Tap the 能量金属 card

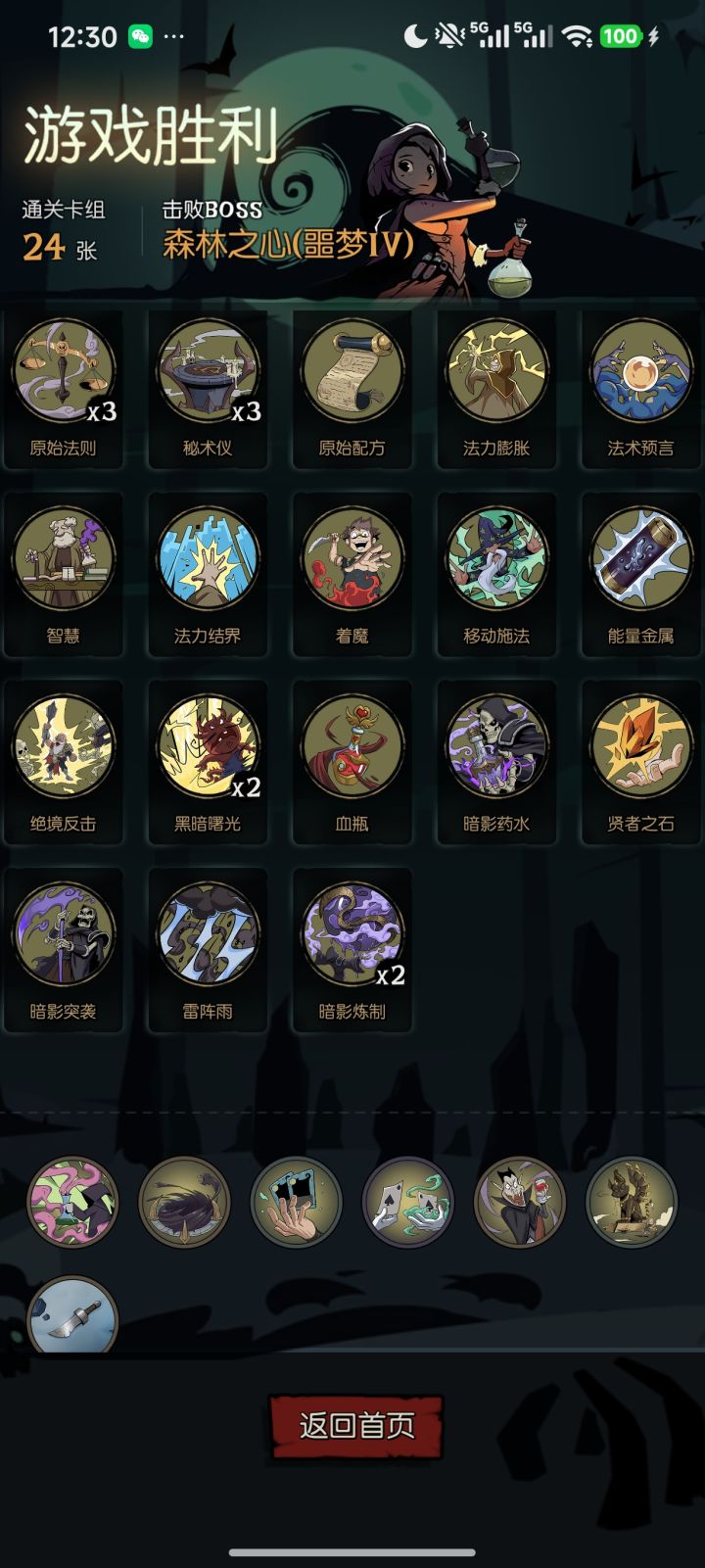coord(640,575)
